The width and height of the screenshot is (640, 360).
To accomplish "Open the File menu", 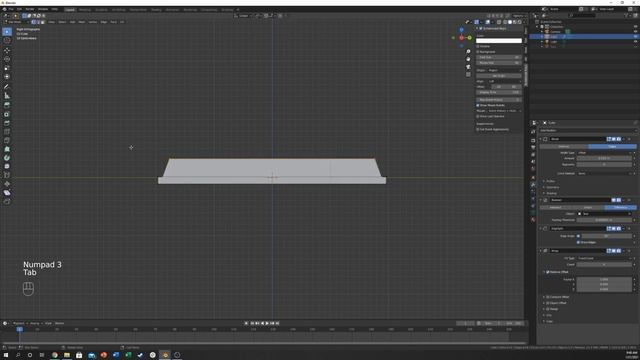I will 11,9.
